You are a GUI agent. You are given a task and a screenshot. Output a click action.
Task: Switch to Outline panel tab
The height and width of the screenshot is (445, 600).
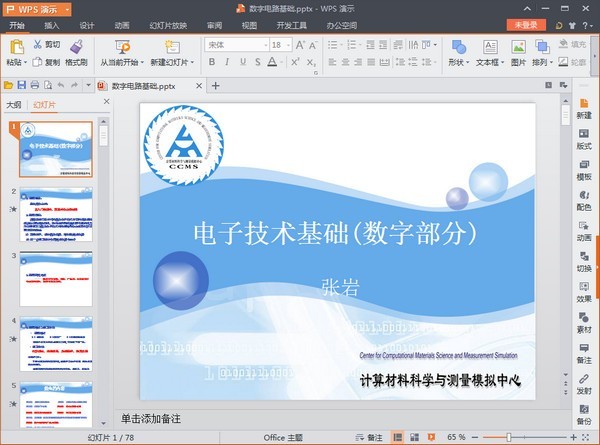pos(14,105)
